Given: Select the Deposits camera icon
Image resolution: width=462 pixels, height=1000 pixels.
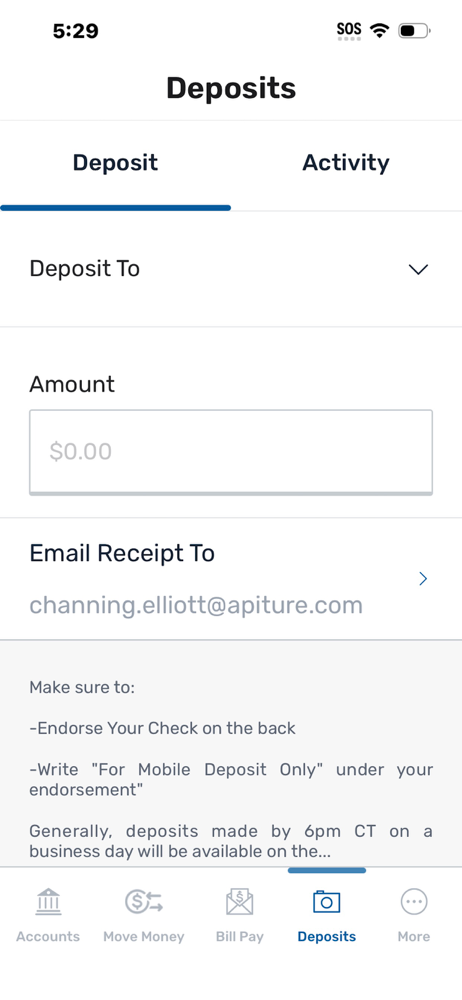Looking at the screenshot, I should [x=327, y=902].
